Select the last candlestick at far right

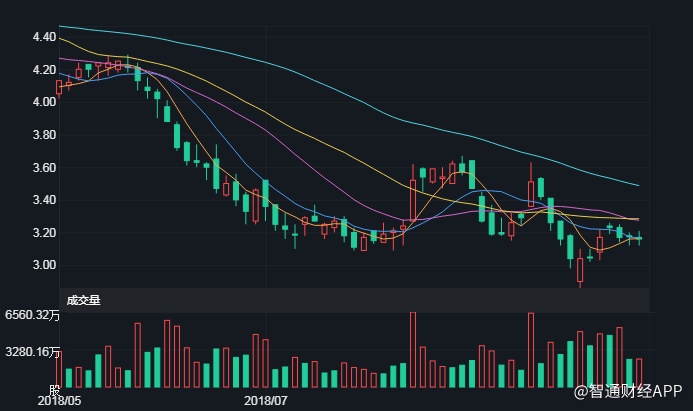(x=639, y=237)
